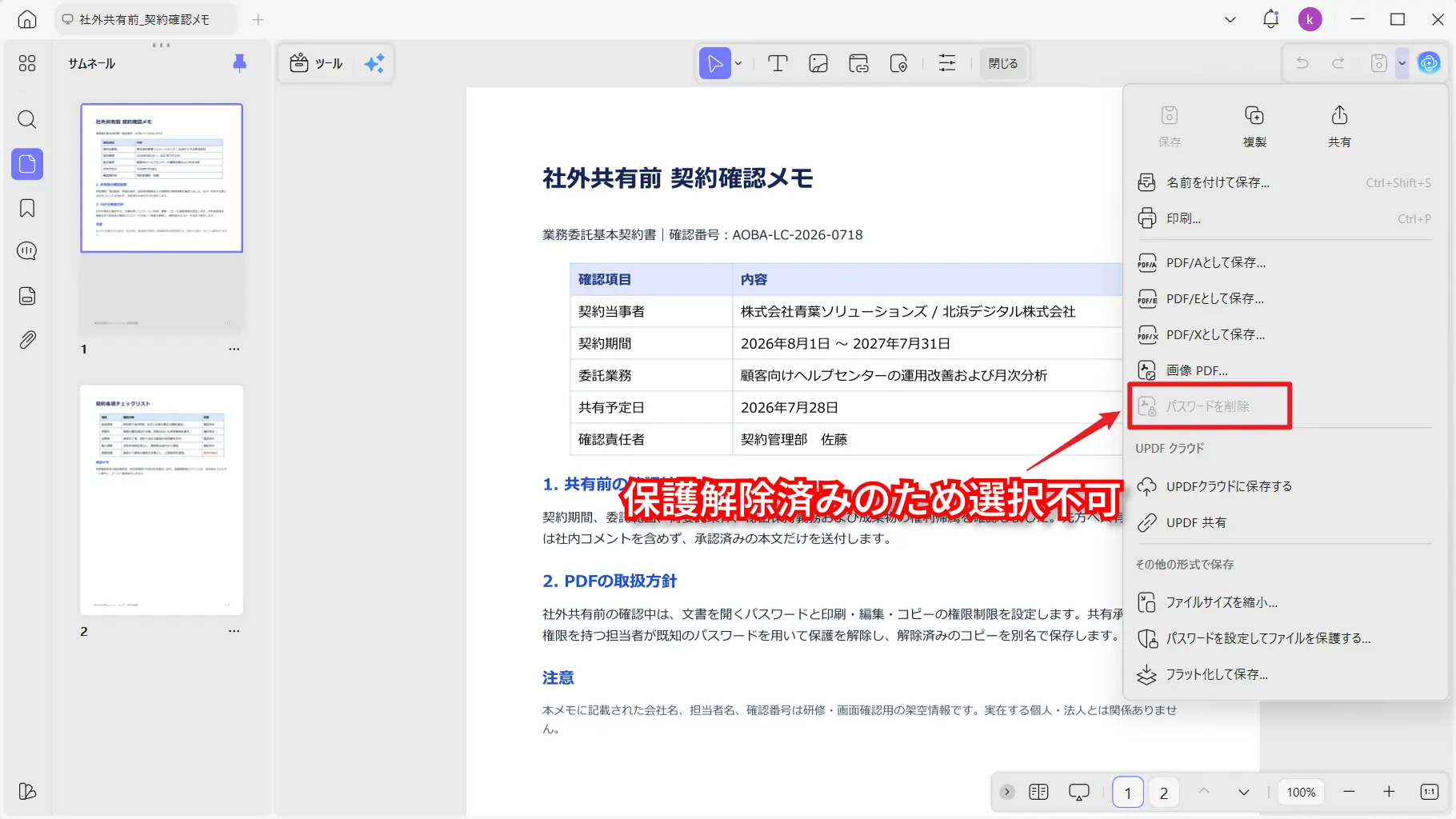Screen dimensions: 1456x819
Task: Click the next page down chevron
Action: 1244,792
